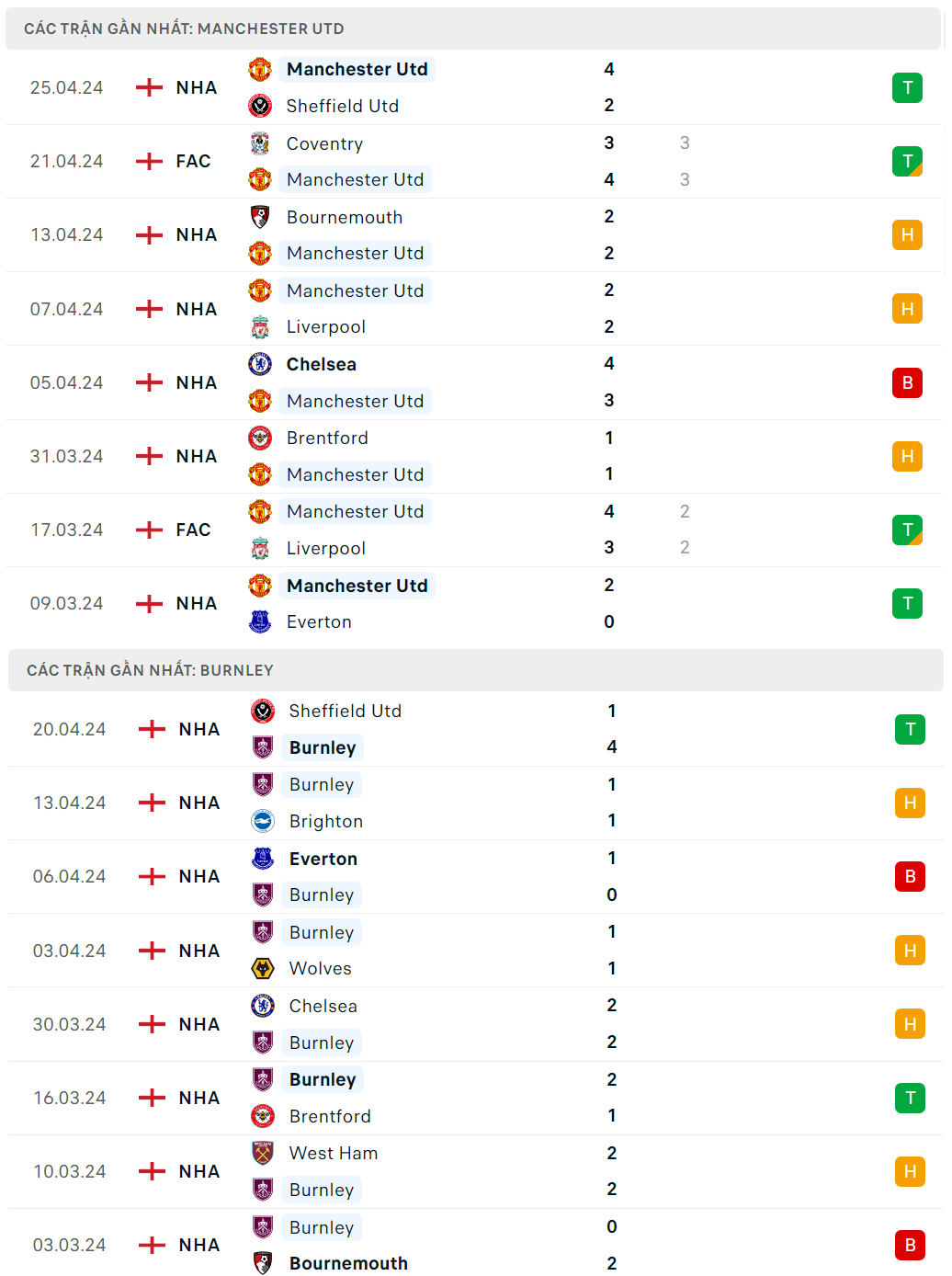Image resolution: width=952 pixels, height=1276 pixels.
Task: Open the Brentford team link in the 31.03.24 match
Action: coord(327,439)
